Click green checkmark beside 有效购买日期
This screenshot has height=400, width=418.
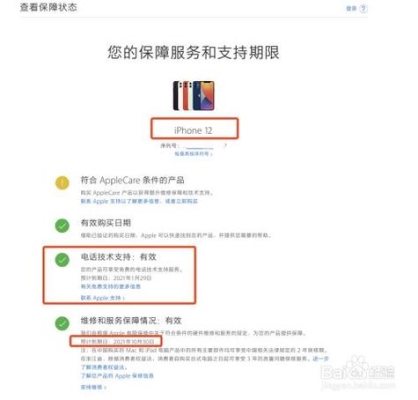62,226
